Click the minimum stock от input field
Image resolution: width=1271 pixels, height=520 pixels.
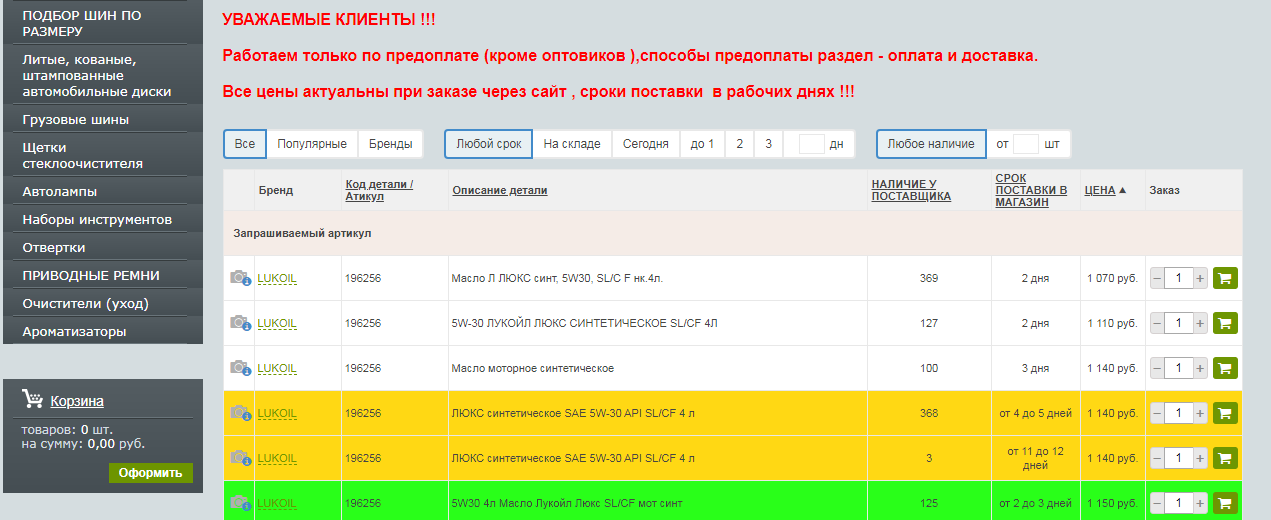[x=1026, y=144]
